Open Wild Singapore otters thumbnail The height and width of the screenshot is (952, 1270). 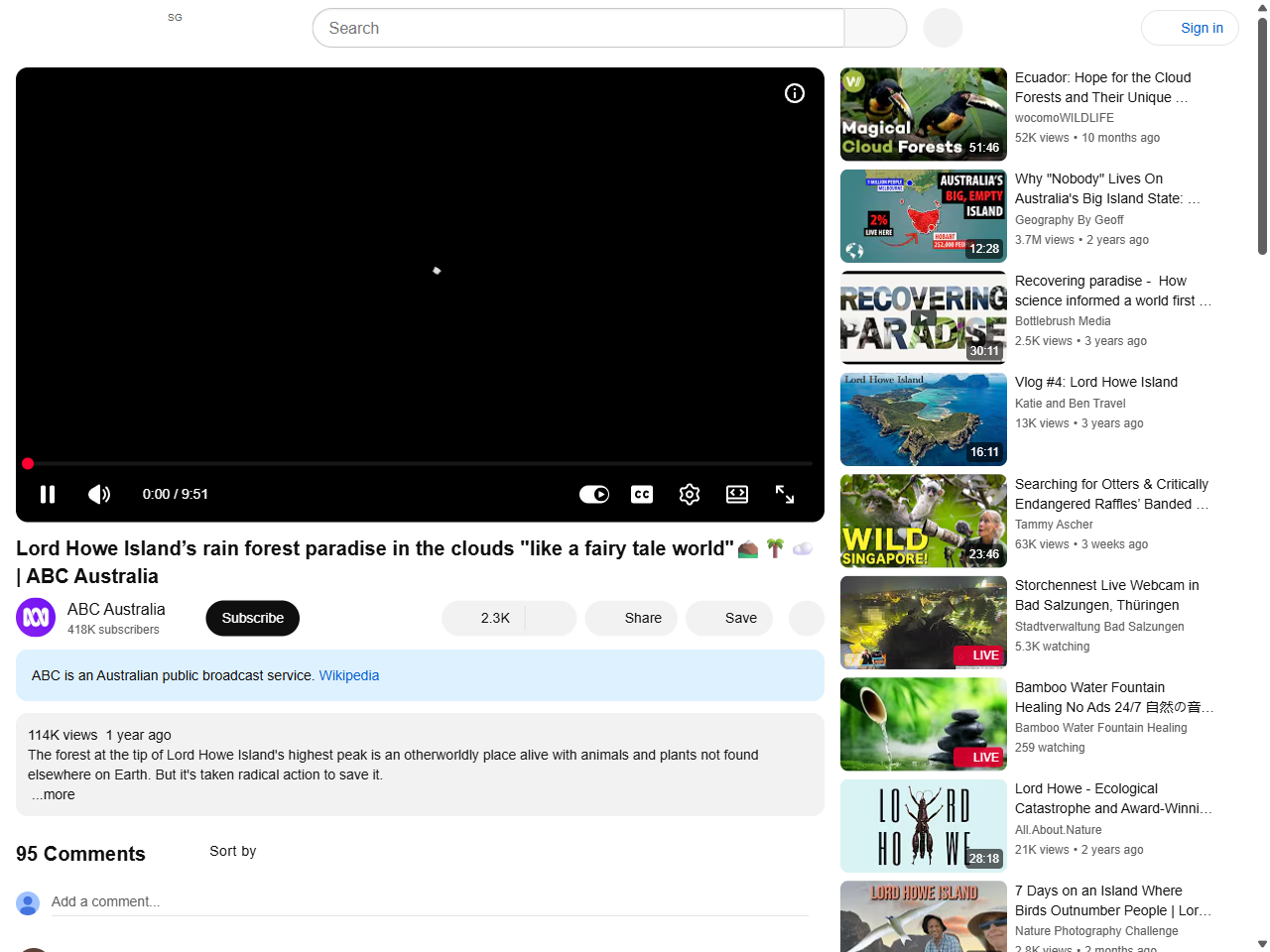point(924,521)
